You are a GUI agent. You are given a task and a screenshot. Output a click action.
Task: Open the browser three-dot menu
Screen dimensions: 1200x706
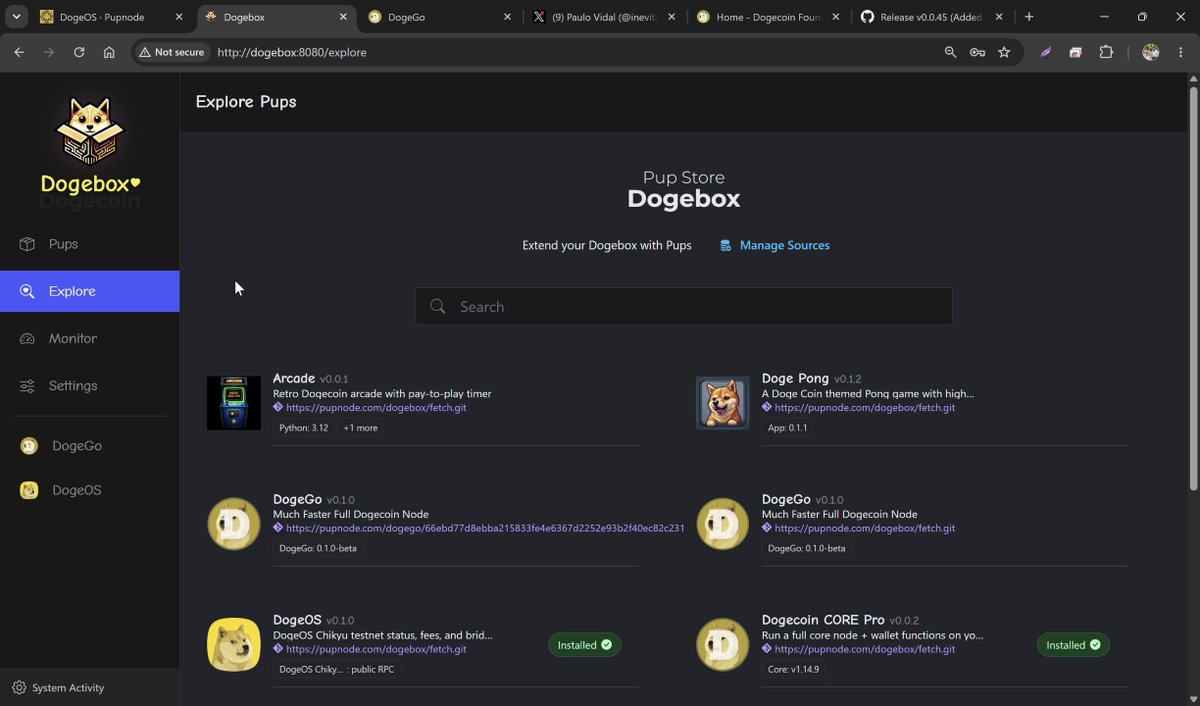pyautogui.click(x=1181, y=52)
